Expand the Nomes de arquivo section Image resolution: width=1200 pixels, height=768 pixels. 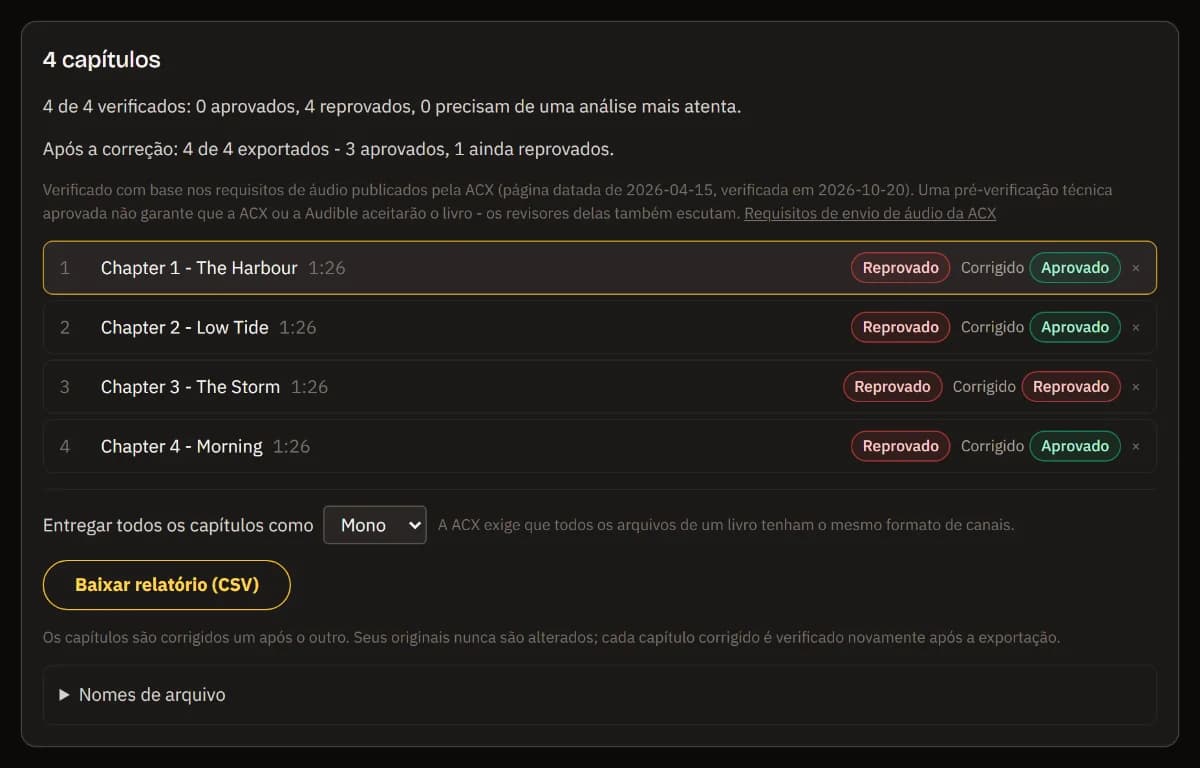tap(600, 694)
